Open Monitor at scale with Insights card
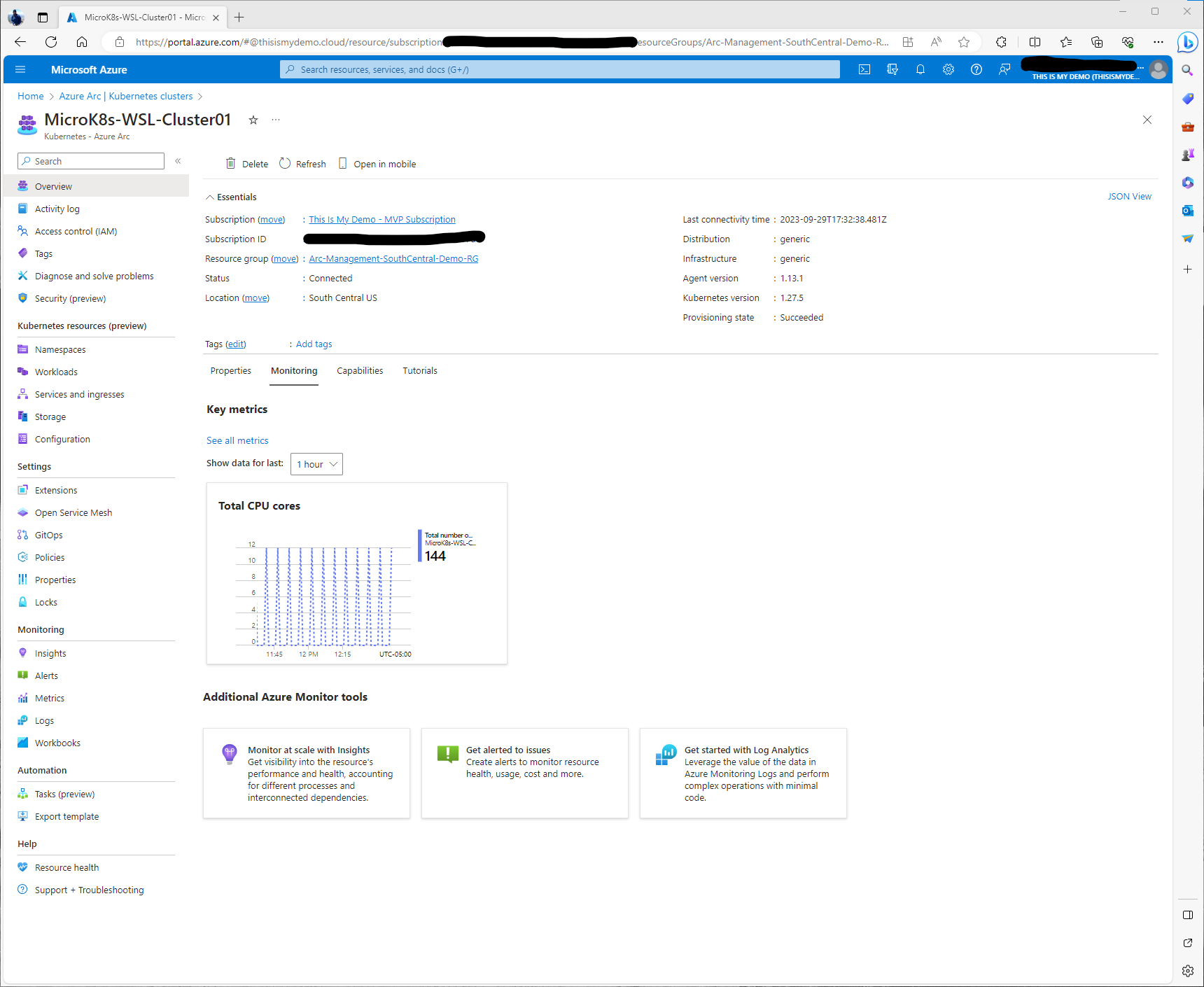Screen dimensions: 1204x987 307,773
